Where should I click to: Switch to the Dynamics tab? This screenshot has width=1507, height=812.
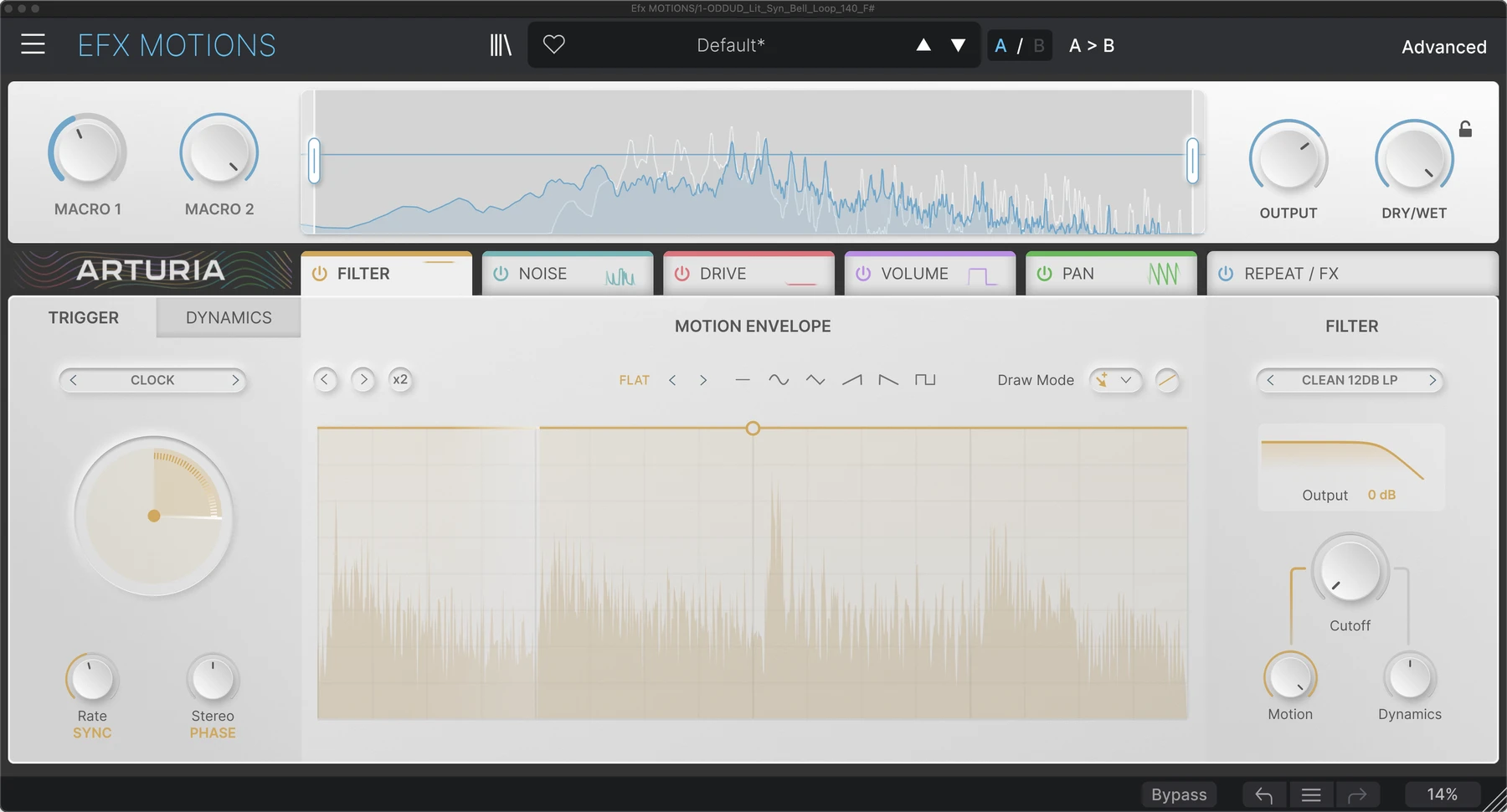coord(229,317)
